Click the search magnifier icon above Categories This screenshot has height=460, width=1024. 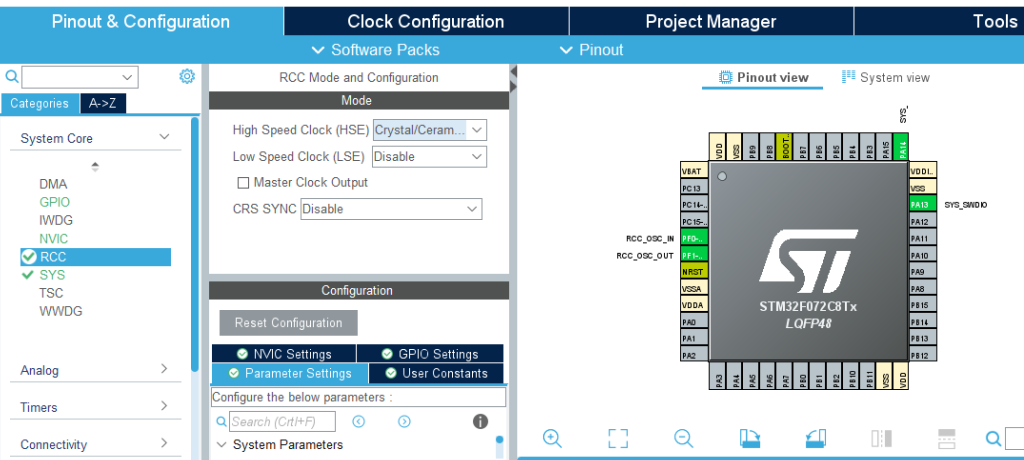coord(12,77)
